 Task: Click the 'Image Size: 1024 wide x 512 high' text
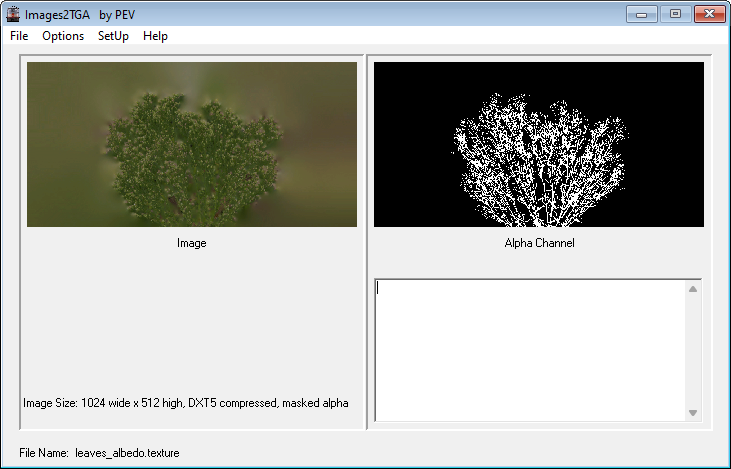(x=103, y=403)
